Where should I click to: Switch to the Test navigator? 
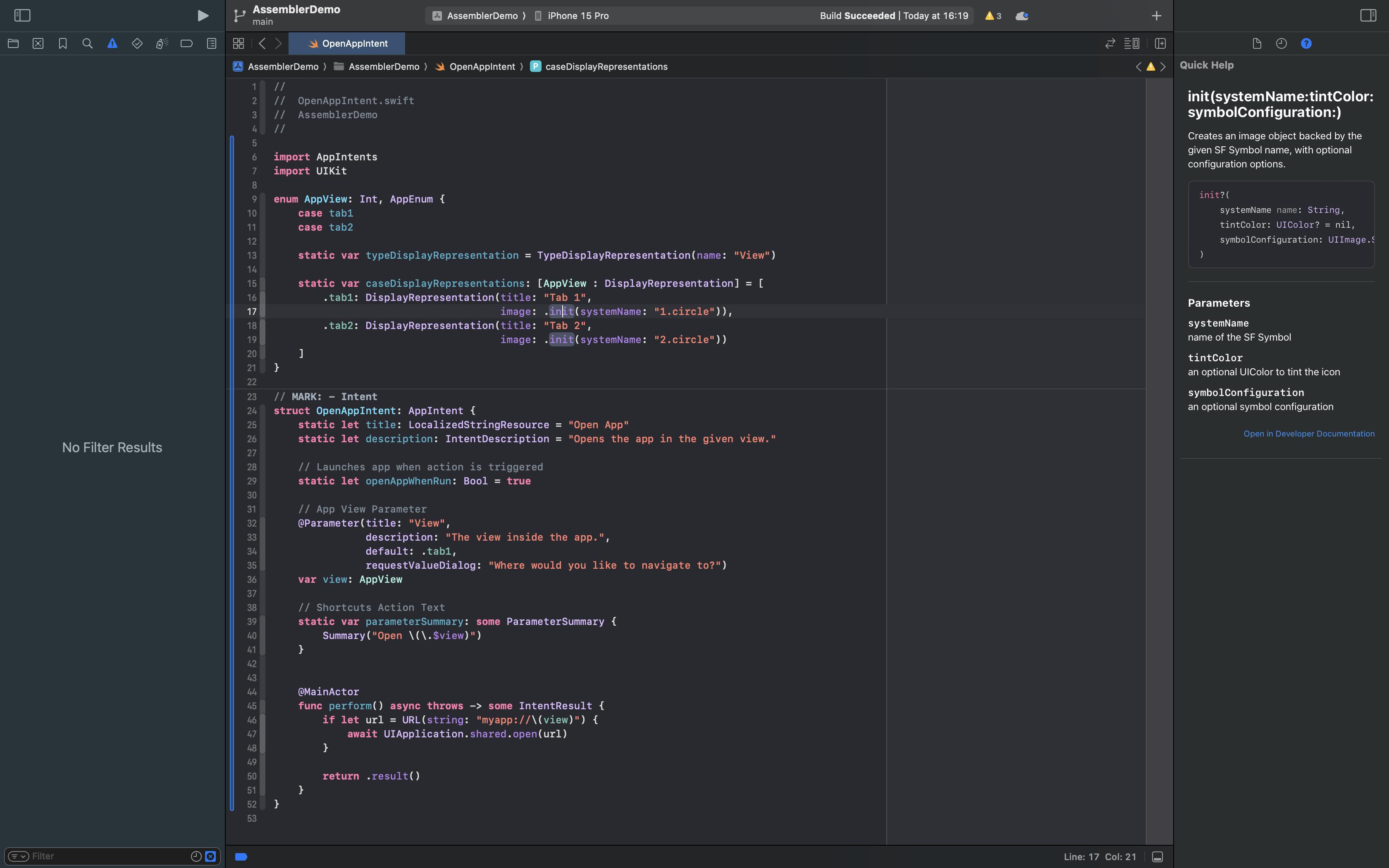(x=136, y=44)
